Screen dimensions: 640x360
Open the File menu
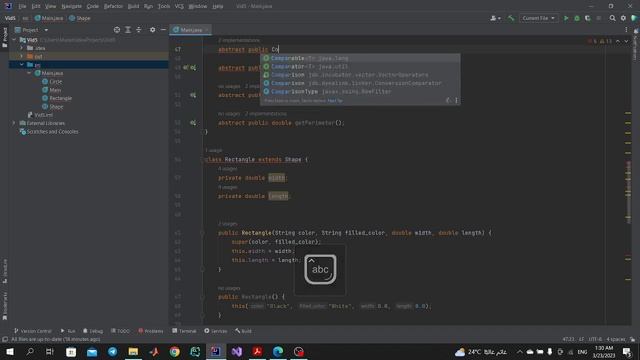pos(22,6)
